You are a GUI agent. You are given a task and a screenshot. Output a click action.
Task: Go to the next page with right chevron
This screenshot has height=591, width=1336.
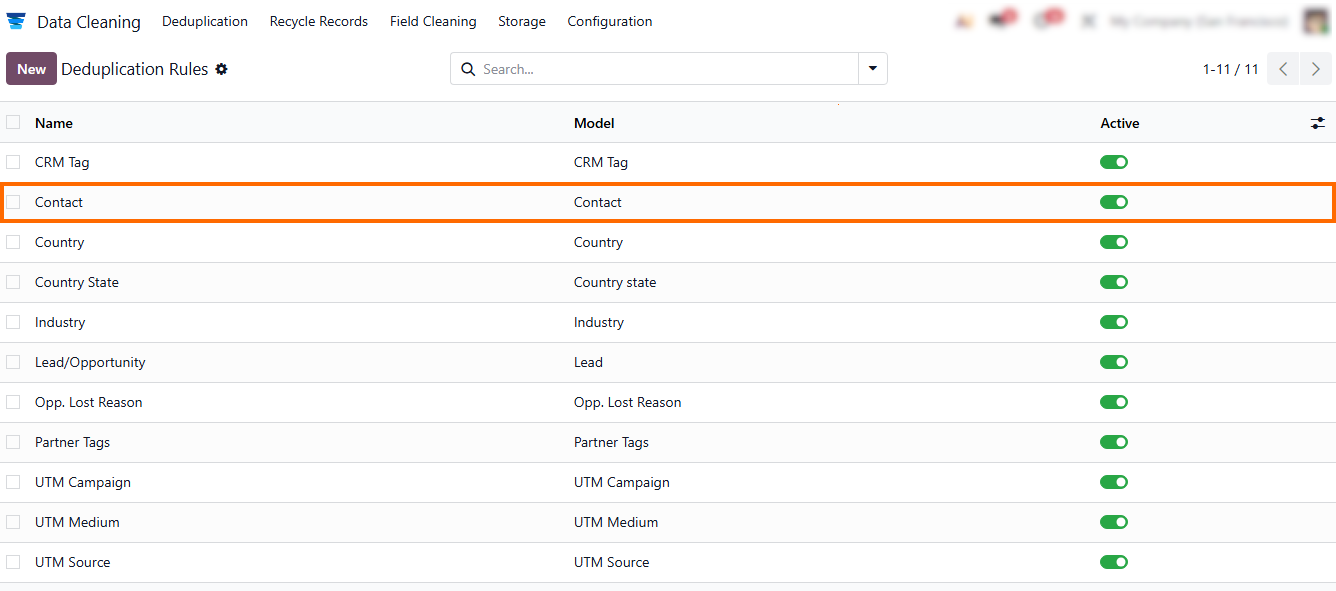(x=1315, y=69)
